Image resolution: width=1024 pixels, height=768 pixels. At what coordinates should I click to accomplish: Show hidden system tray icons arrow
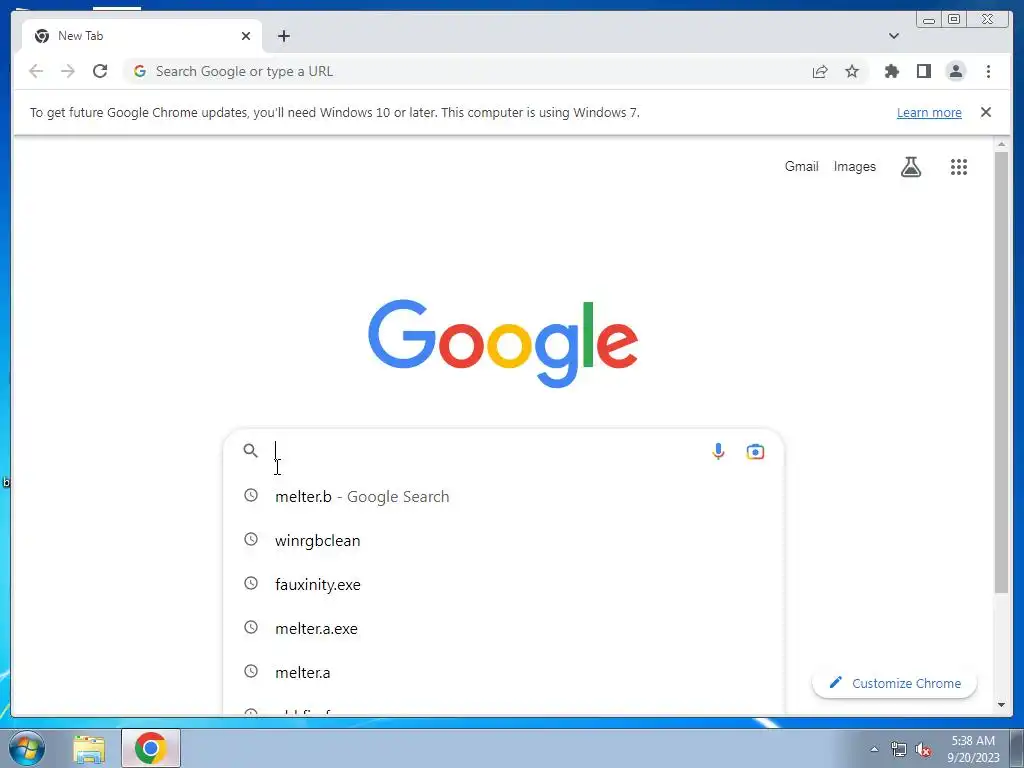(874, 749)
